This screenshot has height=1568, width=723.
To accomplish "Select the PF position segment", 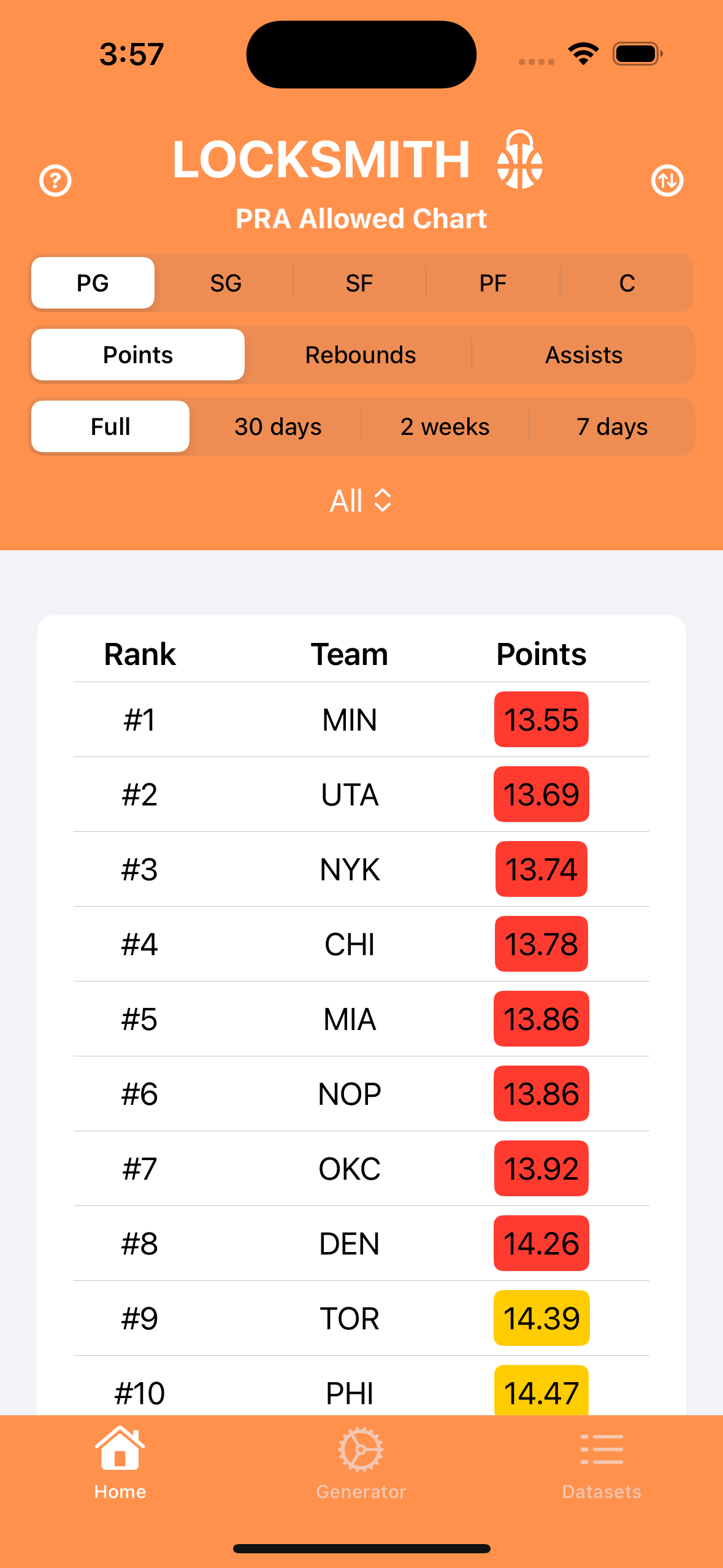I will [x=493, y=283].
